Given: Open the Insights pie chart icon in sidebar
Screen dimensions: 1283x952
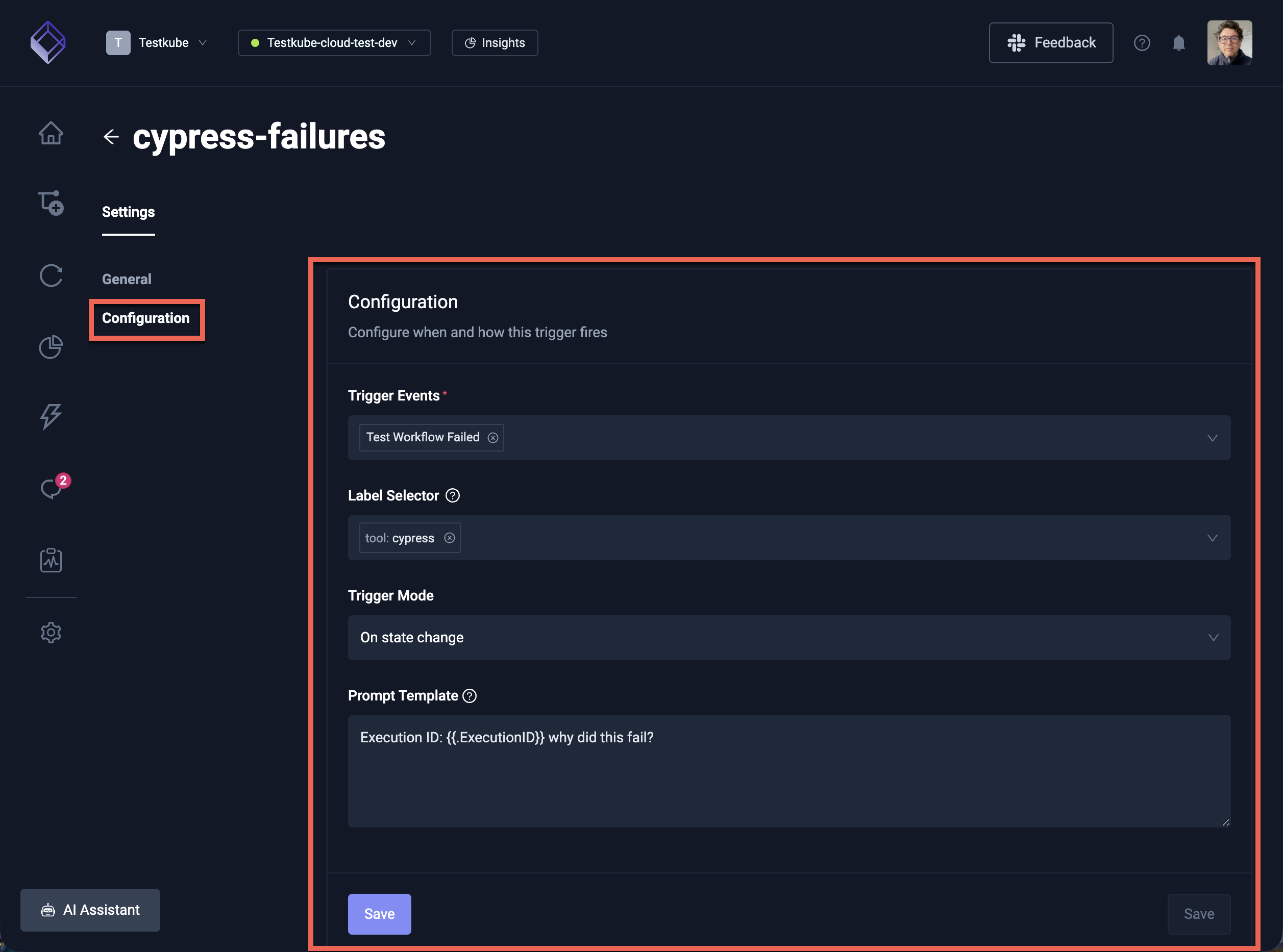Looking at the screenshot, I should pyautogui.click(x=51, y=347).
